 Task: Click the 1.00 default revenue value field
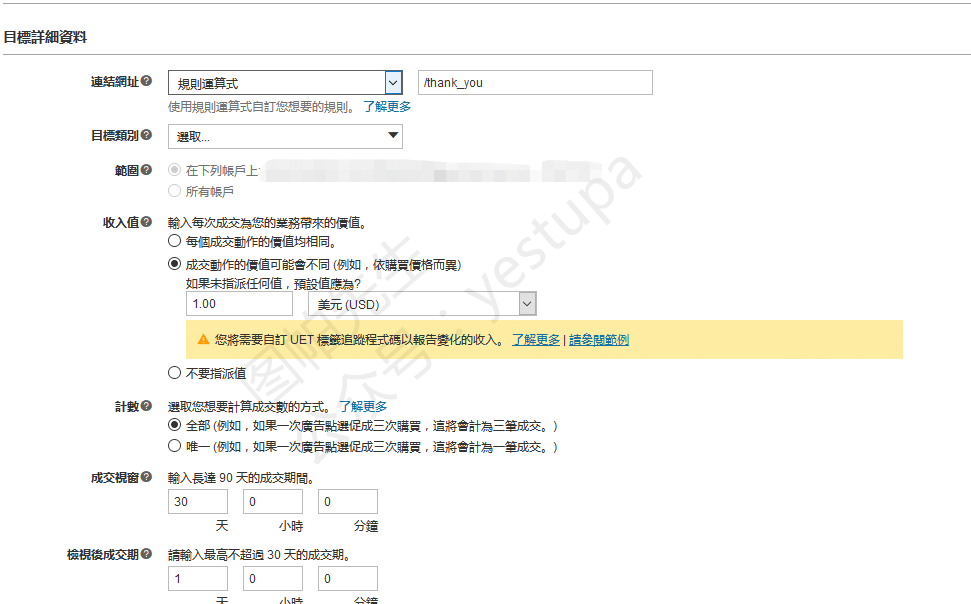239,304
